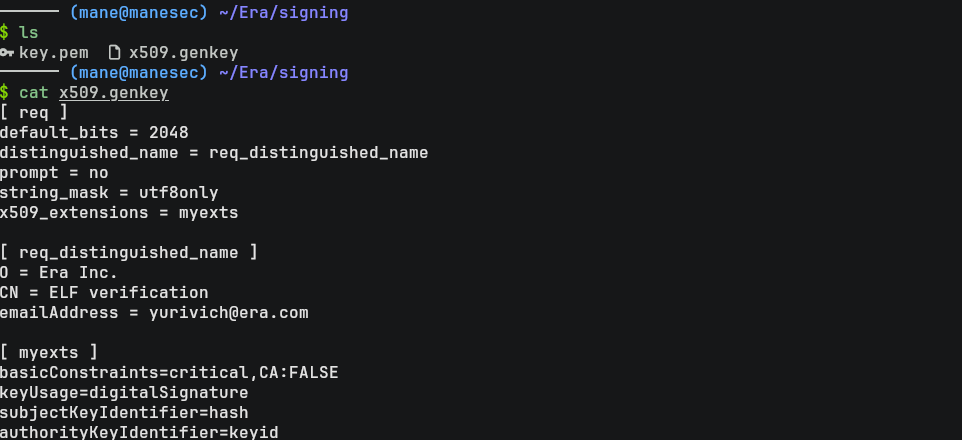Click the basicConstraints=critical,CA:FALSE line

point(169,372)
